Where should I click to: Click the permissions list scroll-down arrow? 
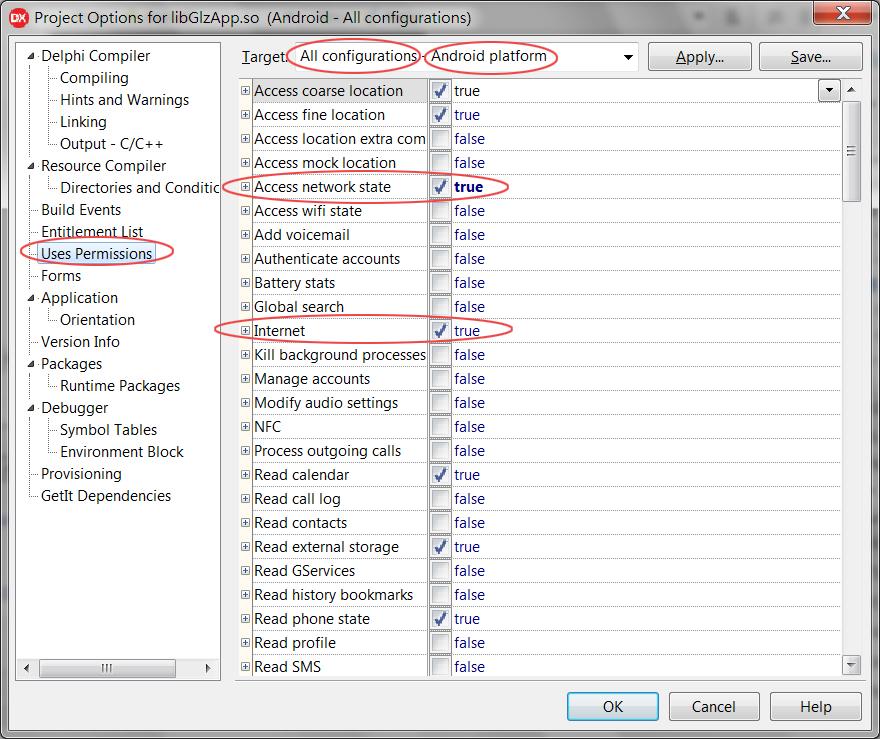click(x=851, y=665)
